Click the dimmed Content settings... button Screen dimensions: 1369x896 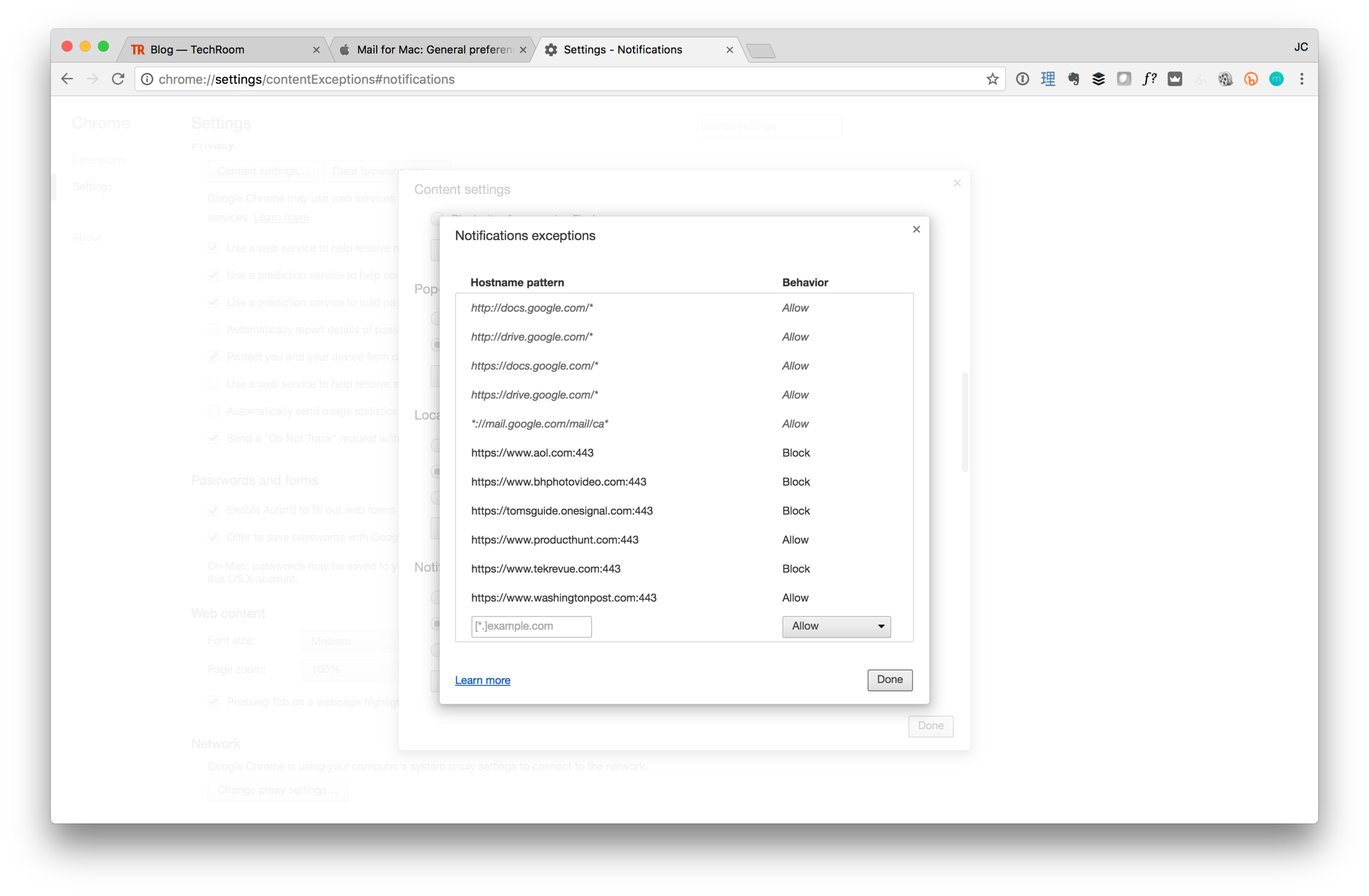pyautogui.click(x=263, y=171)
